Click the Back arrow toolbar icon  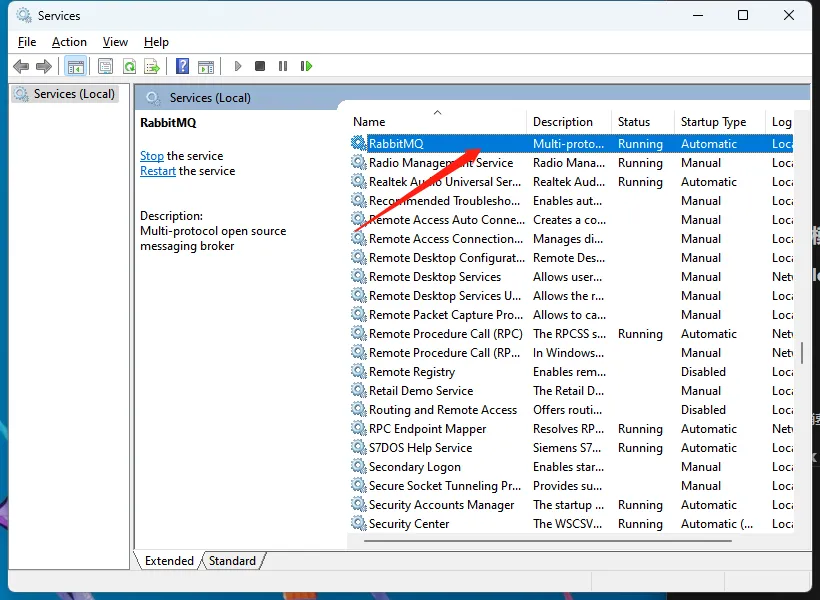(21, 66)
